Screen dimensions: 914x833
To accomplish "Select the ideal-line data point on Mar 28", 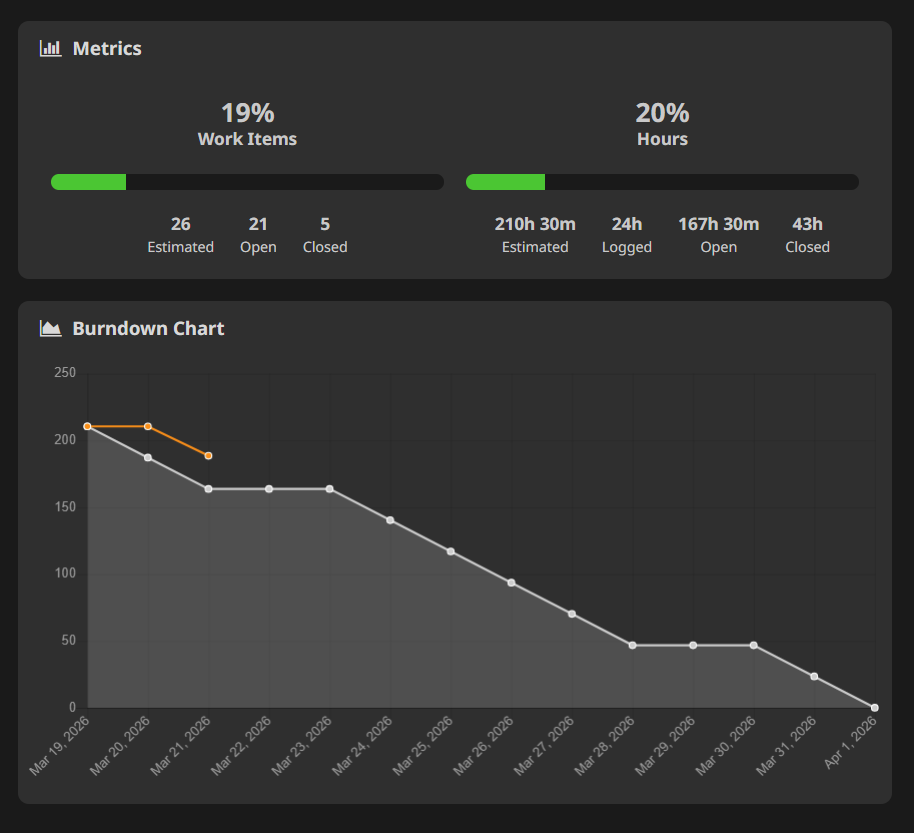I will (632, 645).
